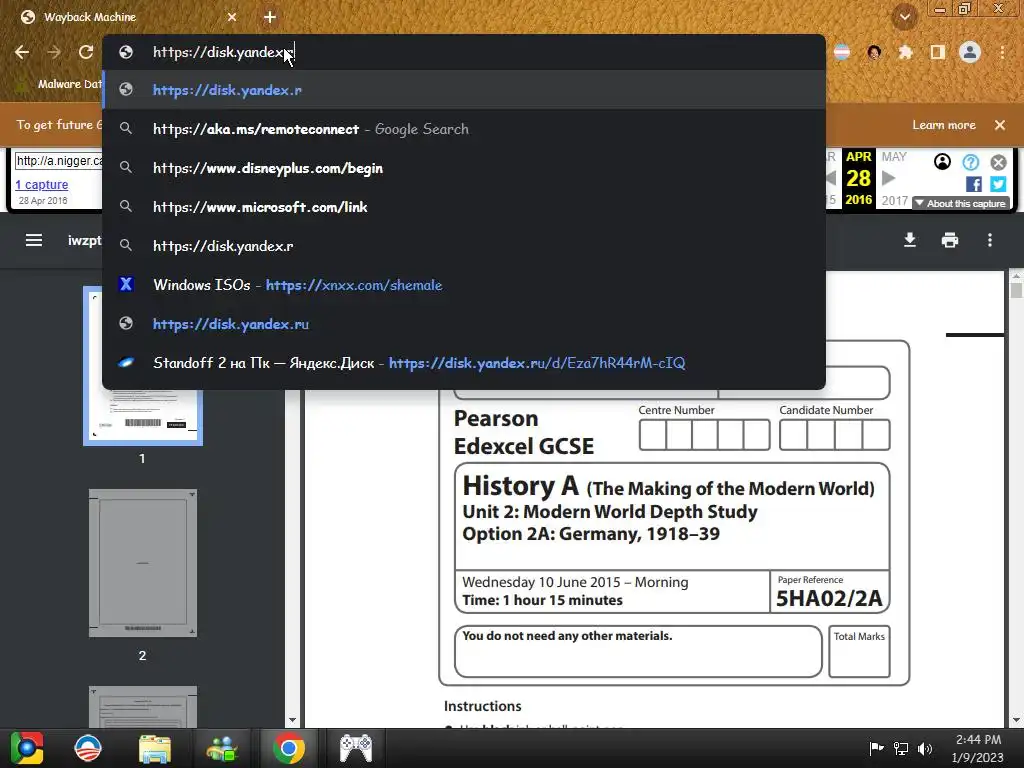
Task: Print the PDF with printer icon
Action: tap(950, 240)
